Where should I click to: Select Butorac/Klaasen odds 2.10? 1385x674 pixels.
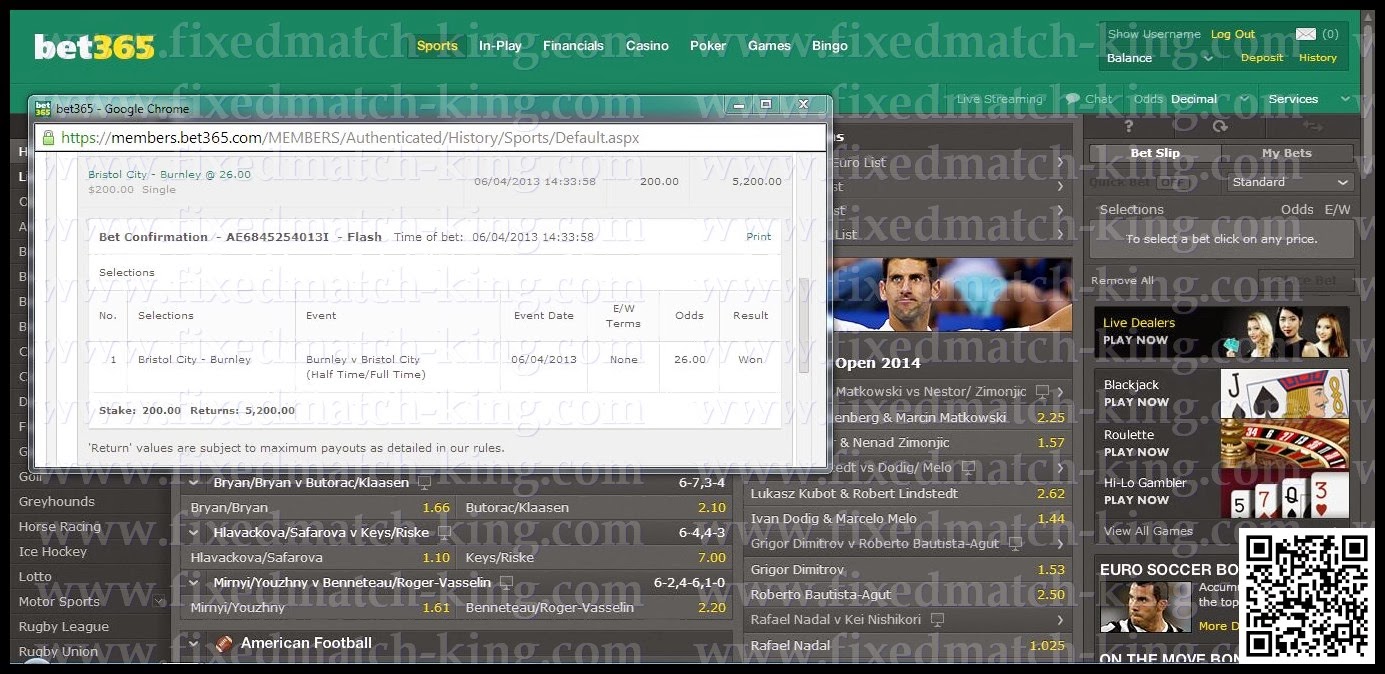click(711, 508)
